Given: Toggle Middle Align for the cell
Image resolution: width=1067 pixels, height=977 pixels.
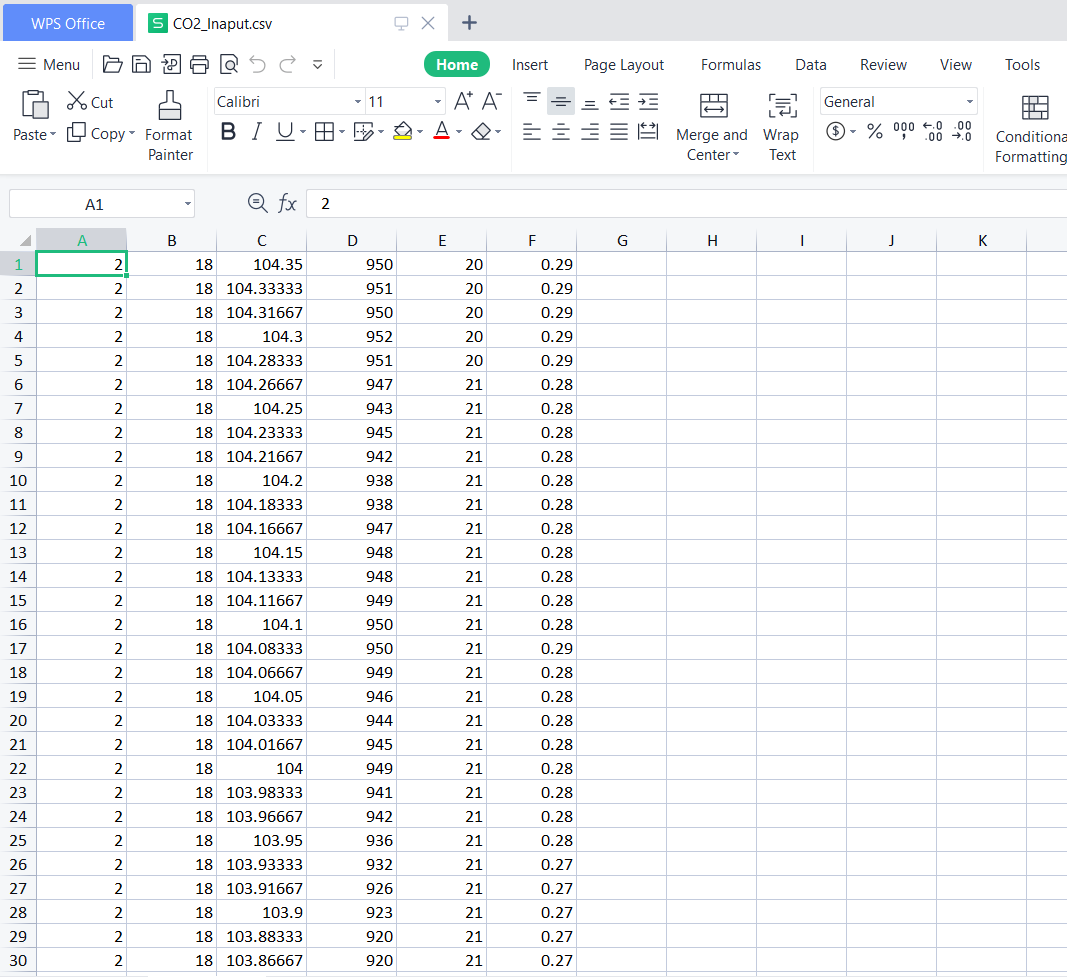Looking at the screenshot, I should 561,102.
